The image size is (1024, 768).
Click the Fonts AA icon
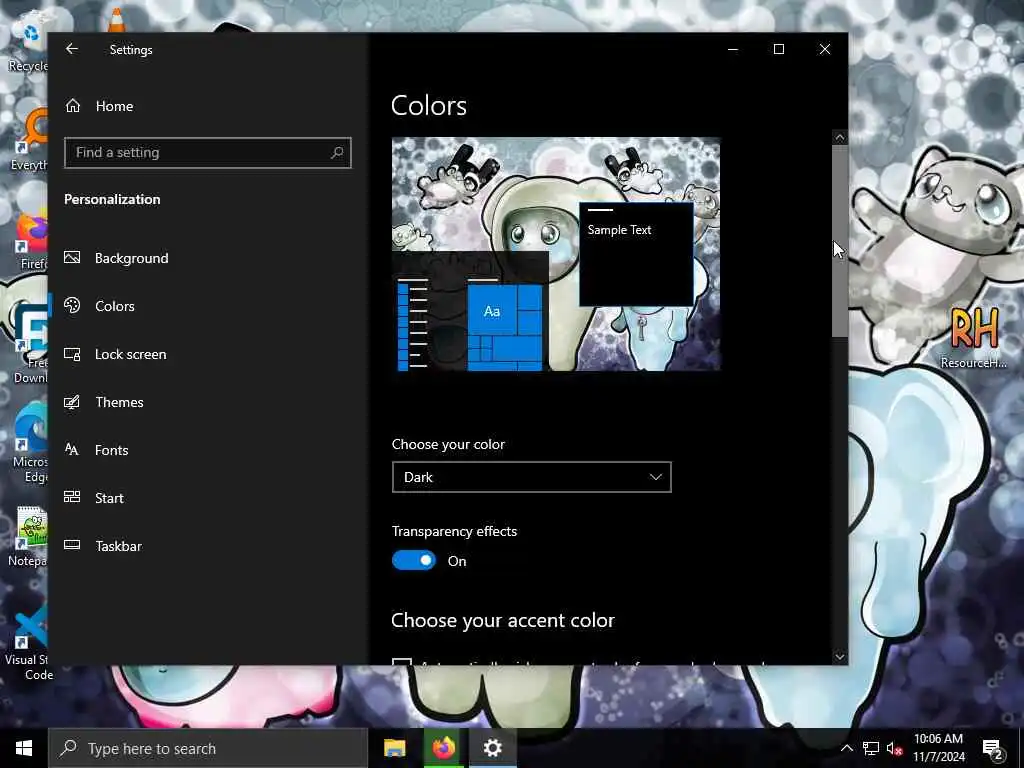(x=72, y=449)
